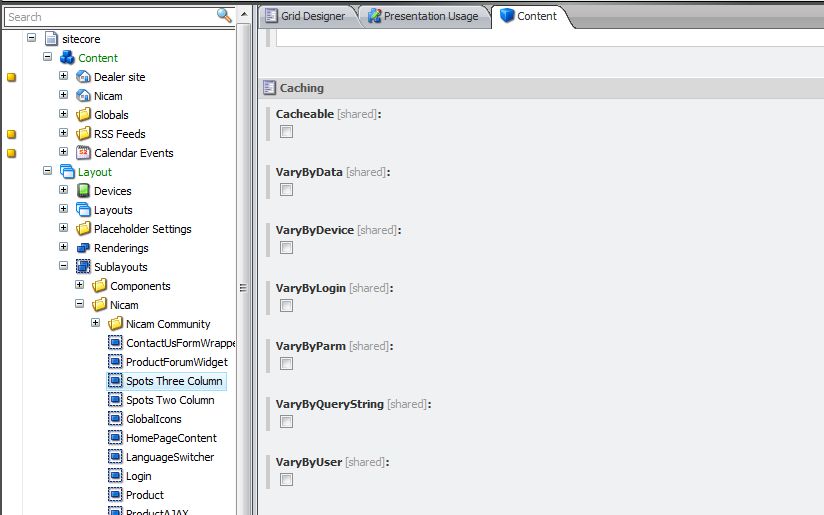
Task: Click the Layout node icon
Action: tap(67, 171)
